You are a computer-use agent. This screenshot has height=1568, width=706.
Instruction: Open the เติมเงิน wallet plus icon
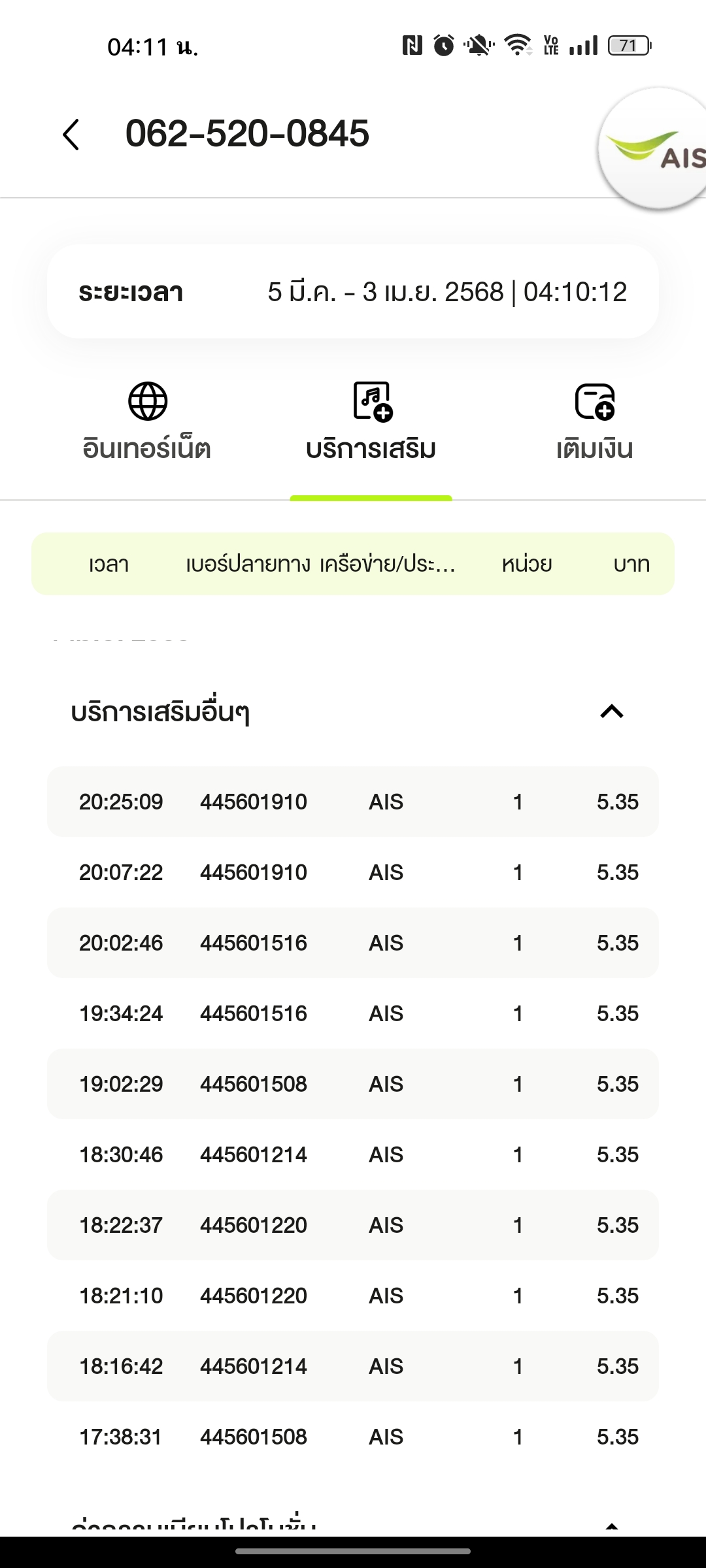coord(595,401)
